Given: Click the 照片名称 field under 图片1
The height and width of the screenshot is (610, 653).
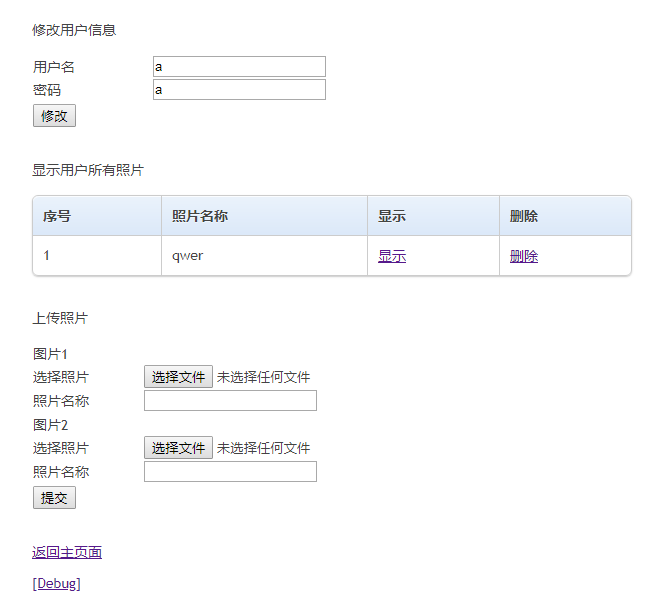Looking at the screenshot, I should [230, 400].
